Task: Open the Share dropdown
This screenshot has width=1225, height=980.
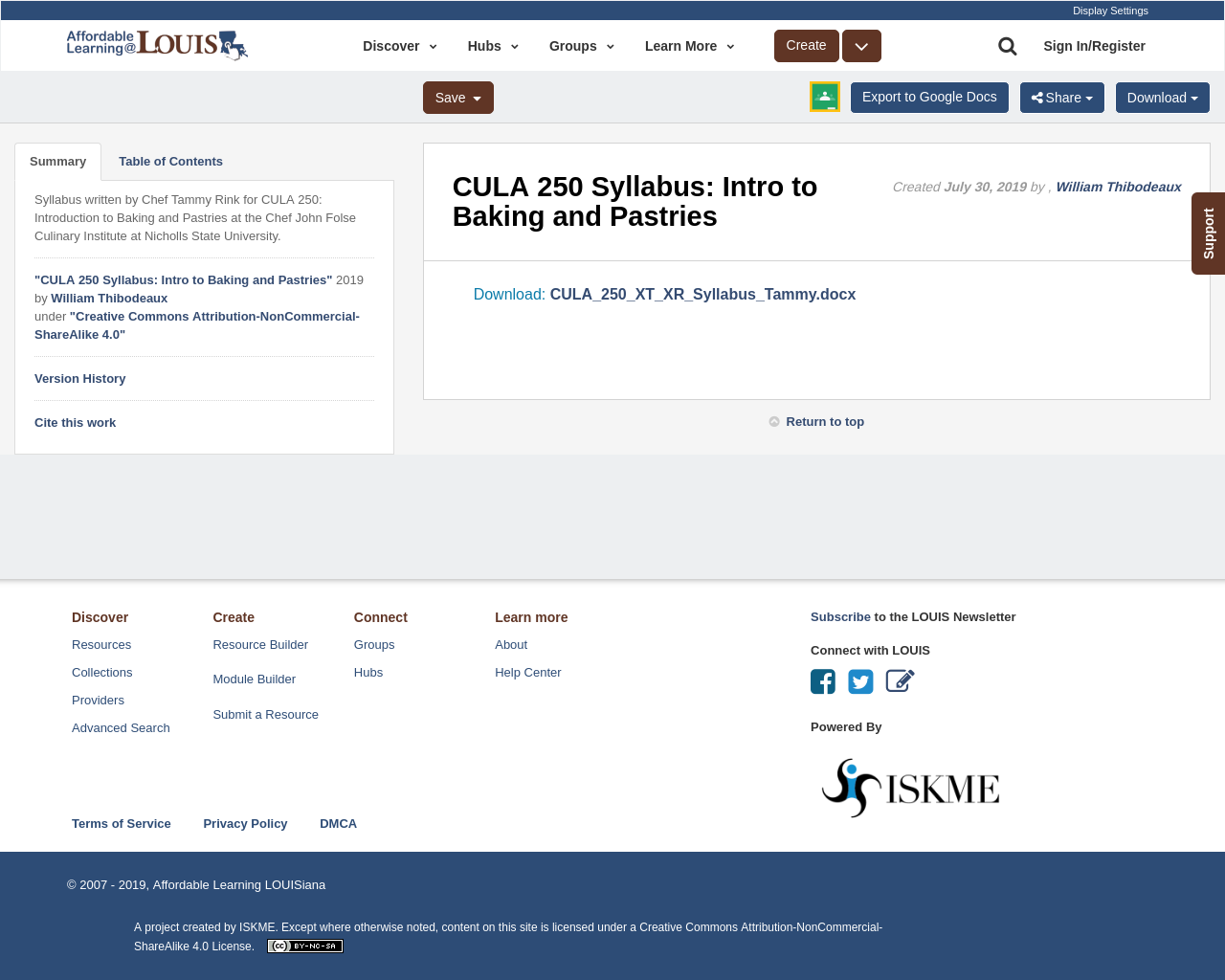Action: pos(1062,98)
